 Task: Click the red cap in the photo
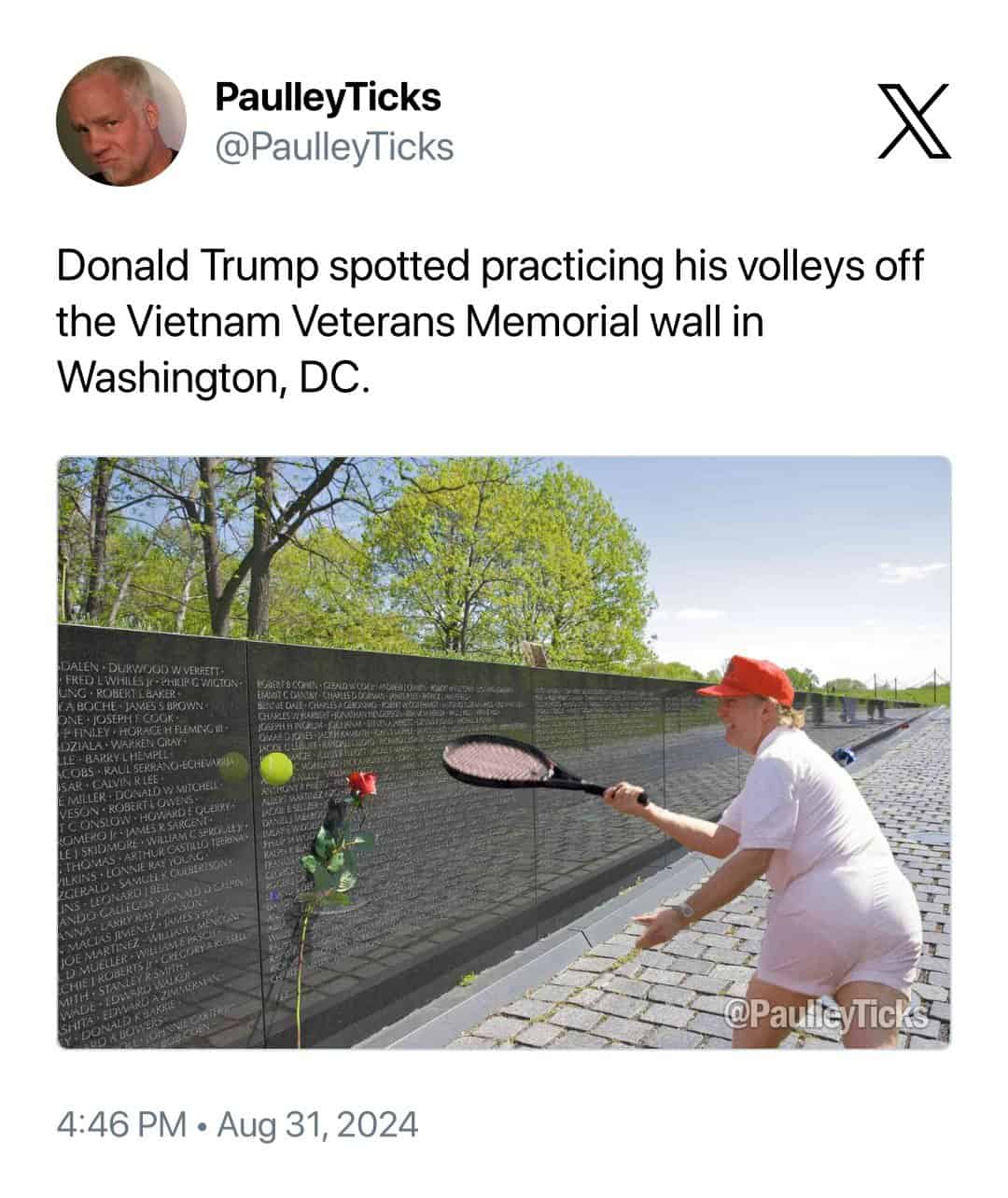[747, 678]
